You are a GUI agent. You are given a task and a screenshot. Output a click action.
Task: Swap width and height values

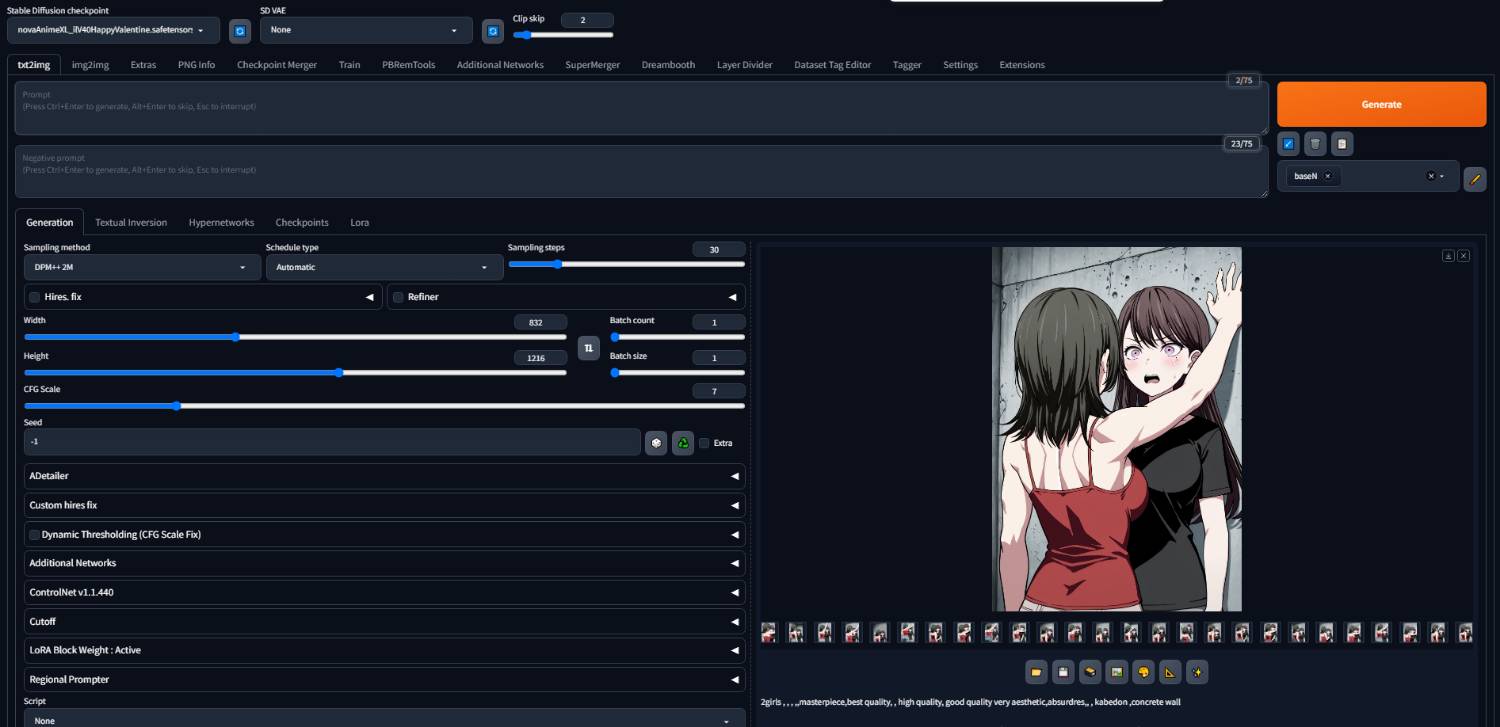click(589, 348)
